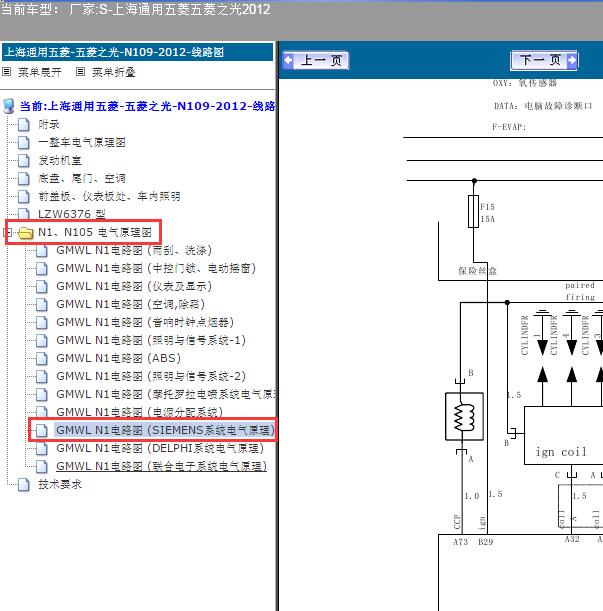The width and height of the screenshot is (603, 611).
Task: Click the page icon next to DELPHI系统 entry
Action: pos(42,449)
